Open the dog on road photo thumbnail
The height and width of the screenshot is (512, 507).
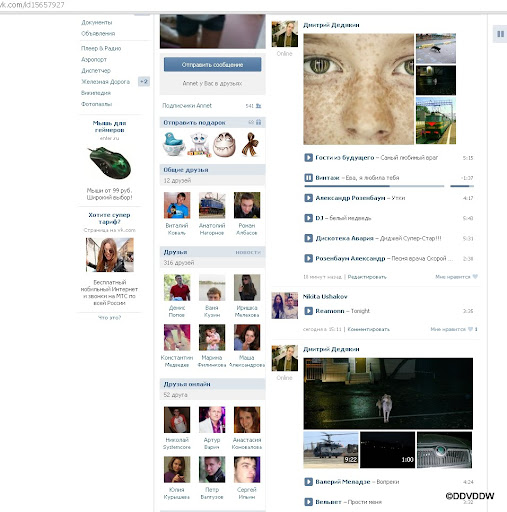click(436, 48)
